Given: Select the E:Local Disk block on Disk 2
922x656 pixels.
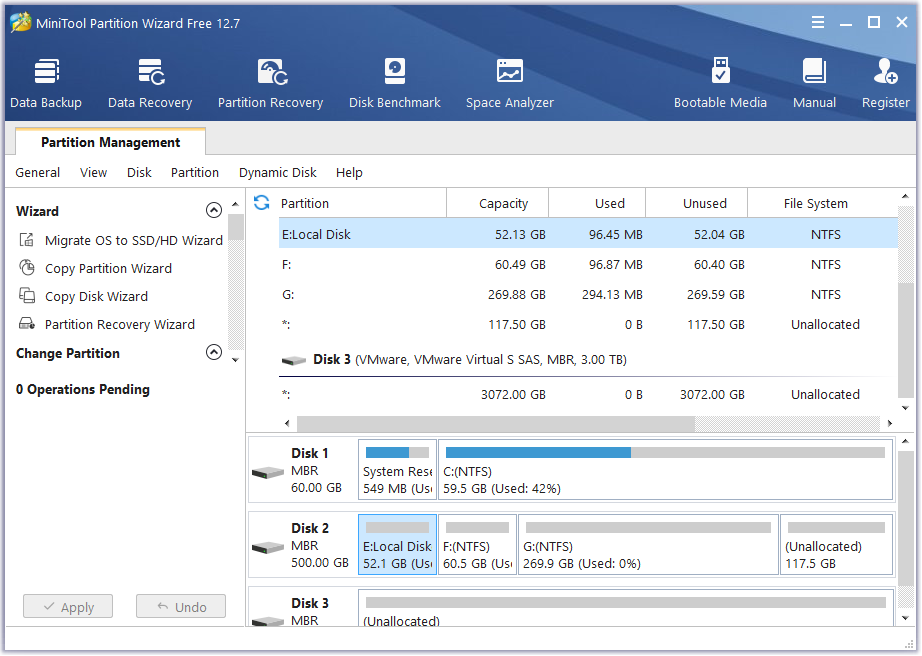Looking at the screenshot, I should click(397, 545).
